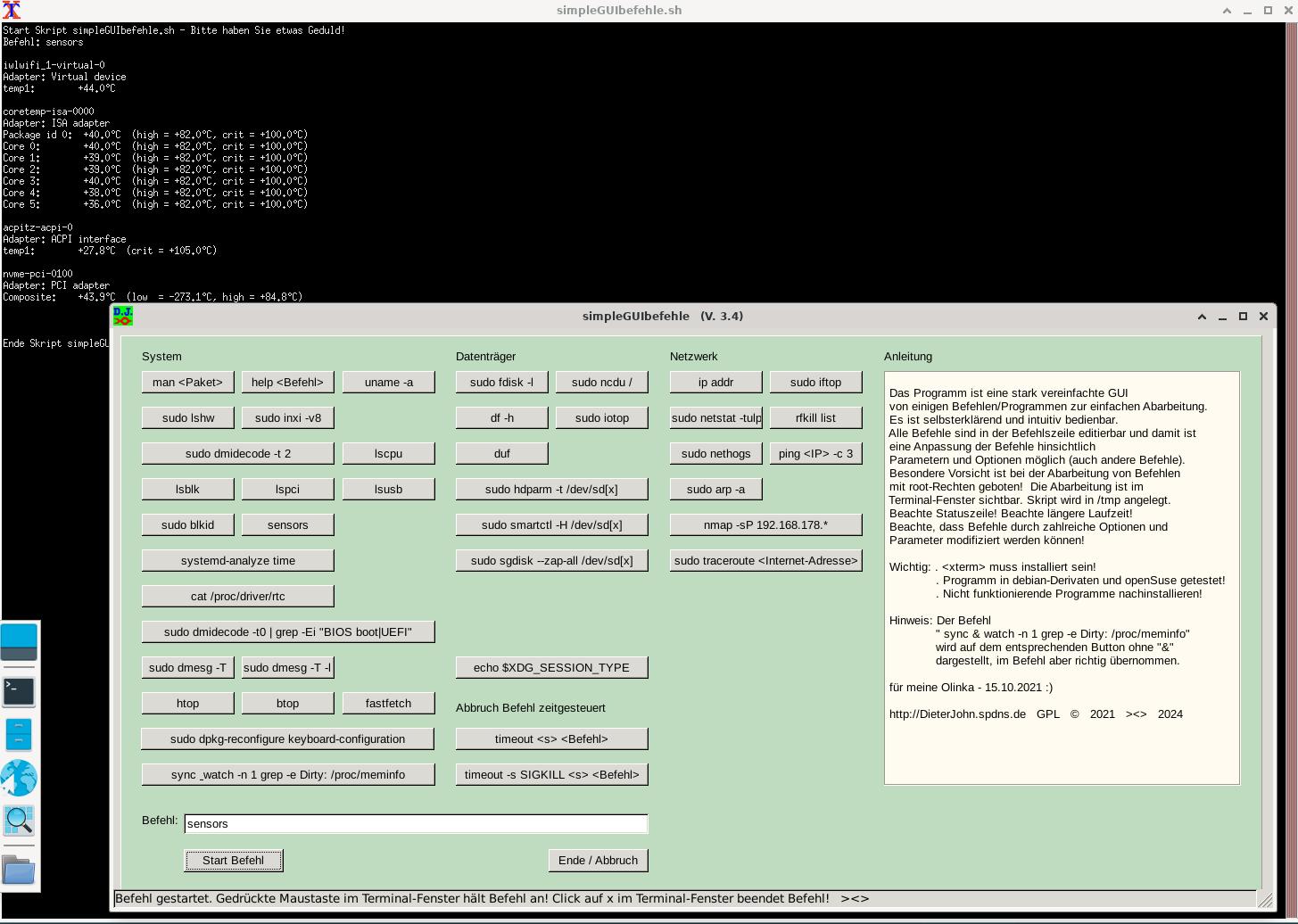
Task: Click the 'Befehl gestartet' status bar message
Action: (x=472, y=898)
